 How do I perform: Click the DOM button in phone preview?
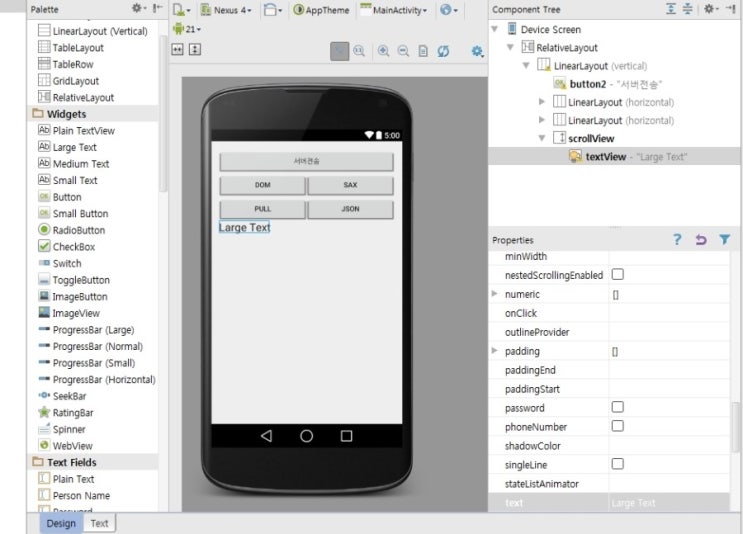(263, 185)
